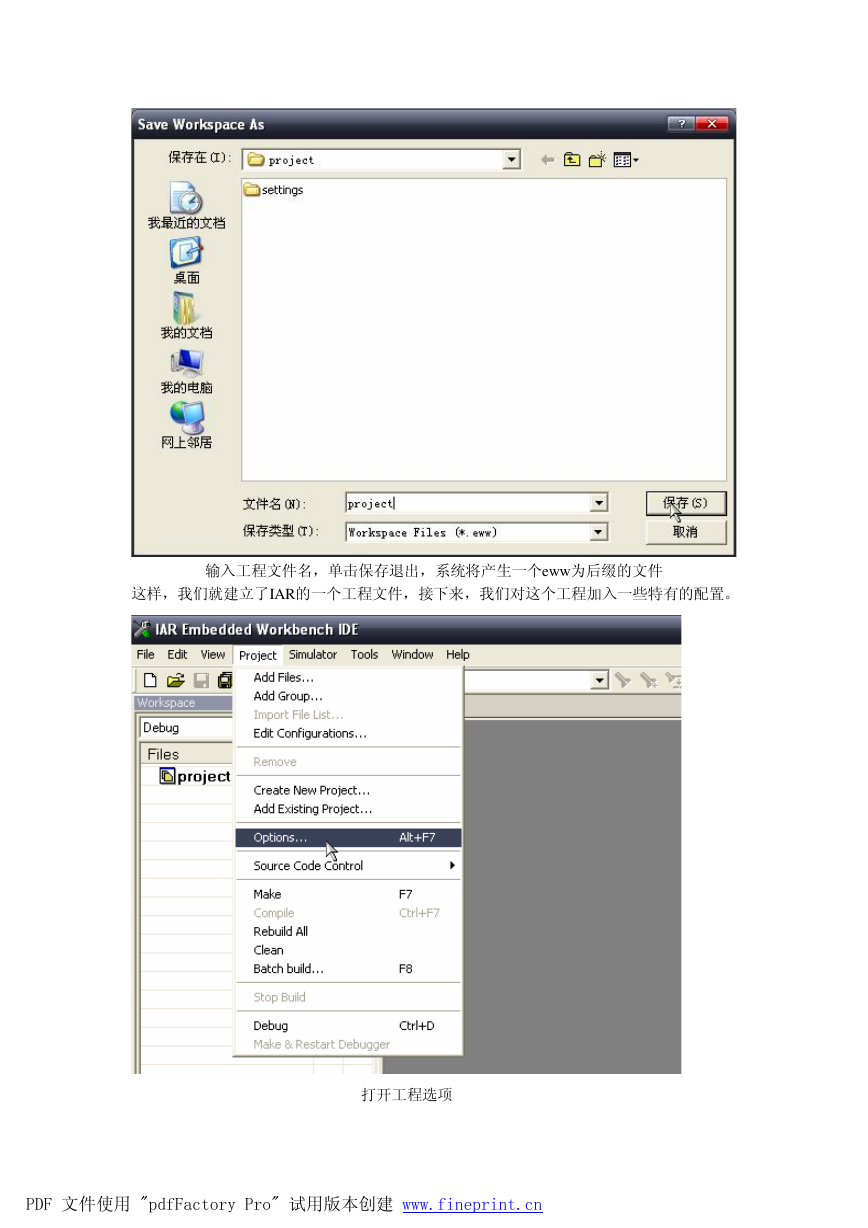Viewport: 868px width, 1228px height.
Task: Expand the IAR toolbar search dropdown
Action: click(x=600, y=681)
